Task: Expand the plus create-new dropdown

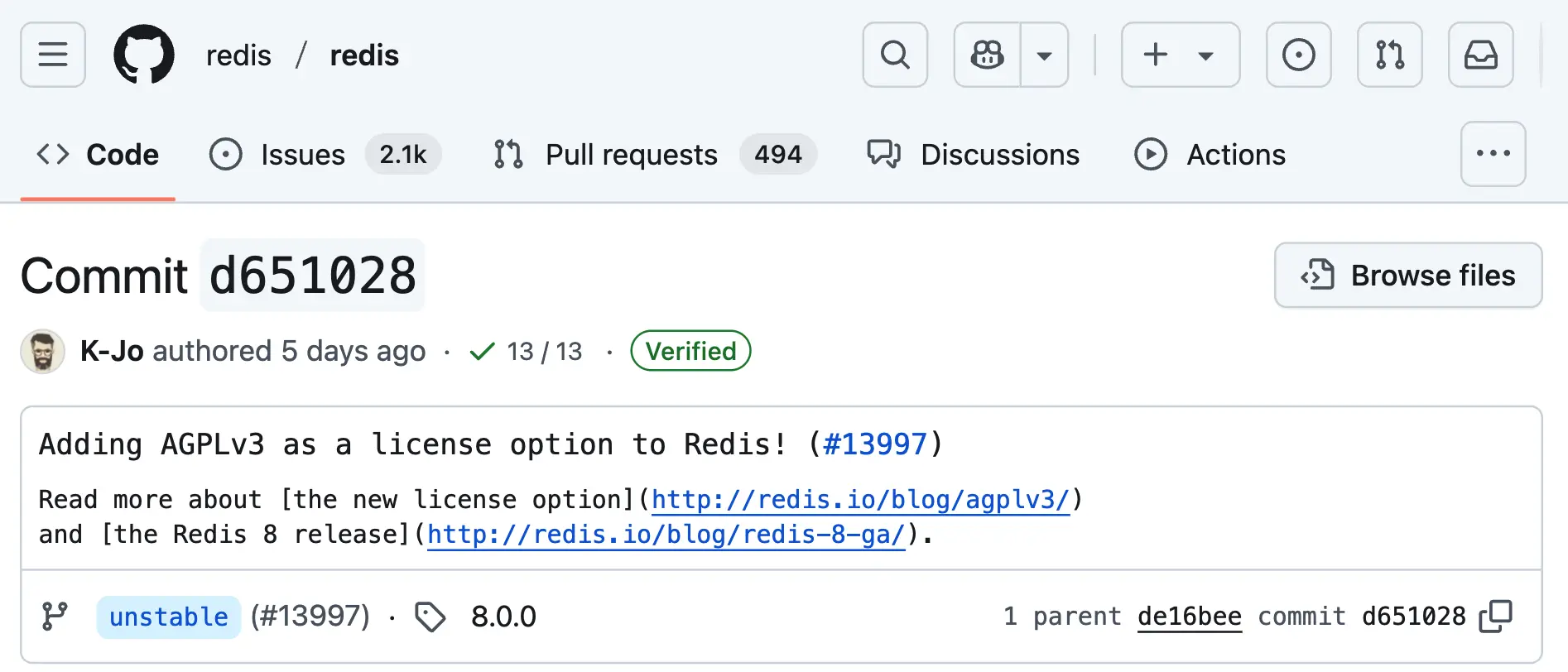Action: click(1180, 55)
